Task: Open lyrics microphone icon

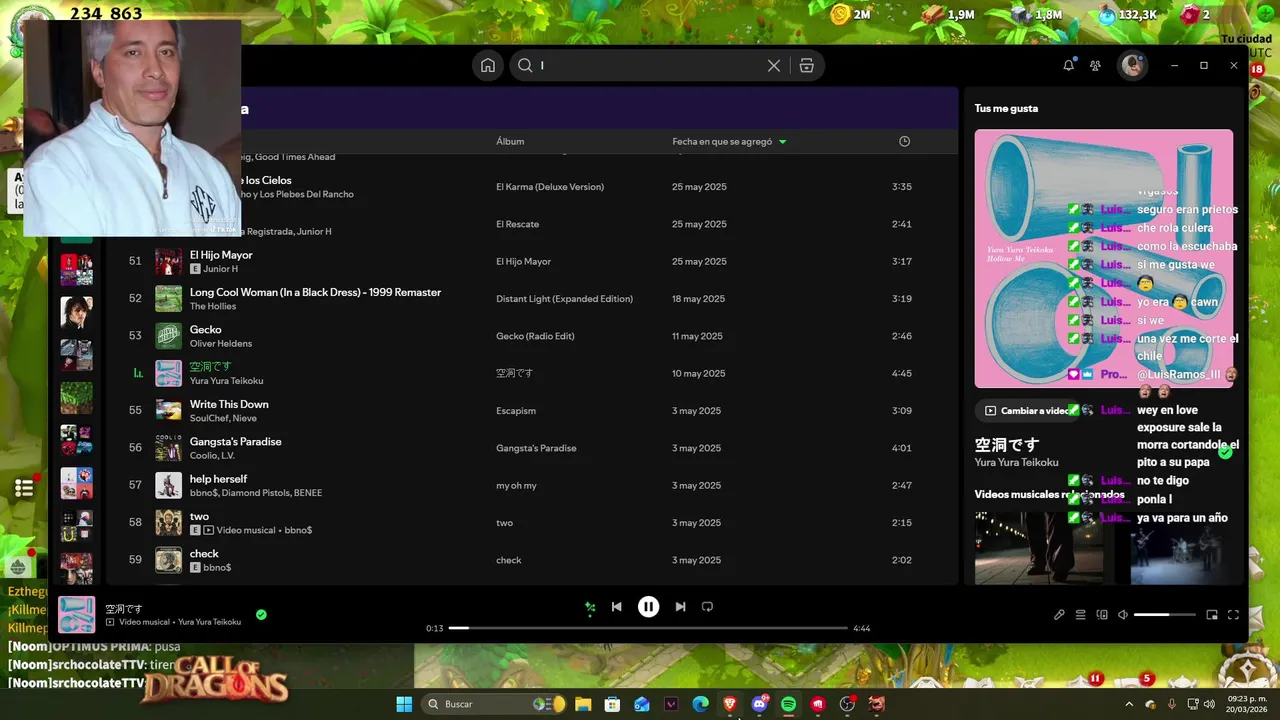Action: (x=1059, y=615)
